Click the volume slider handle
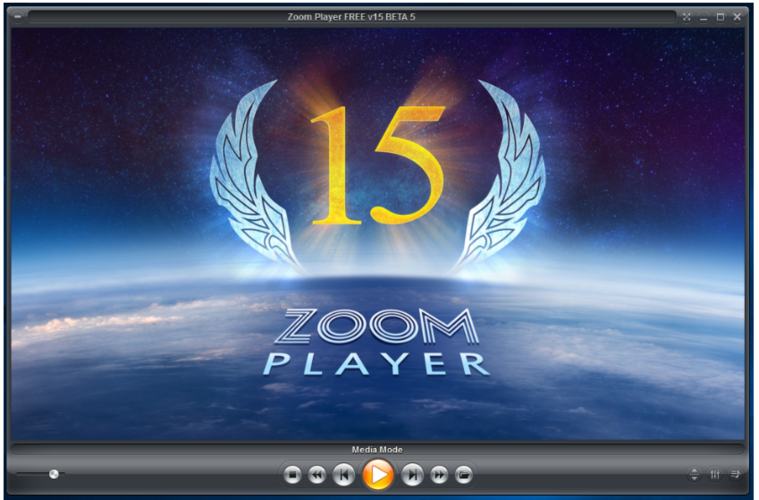 [x=54, y=474]
